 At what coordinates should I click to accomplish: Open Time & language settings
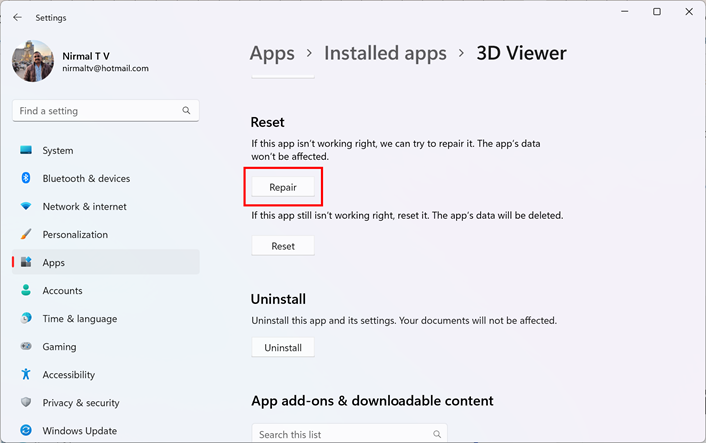click(106, 318)
